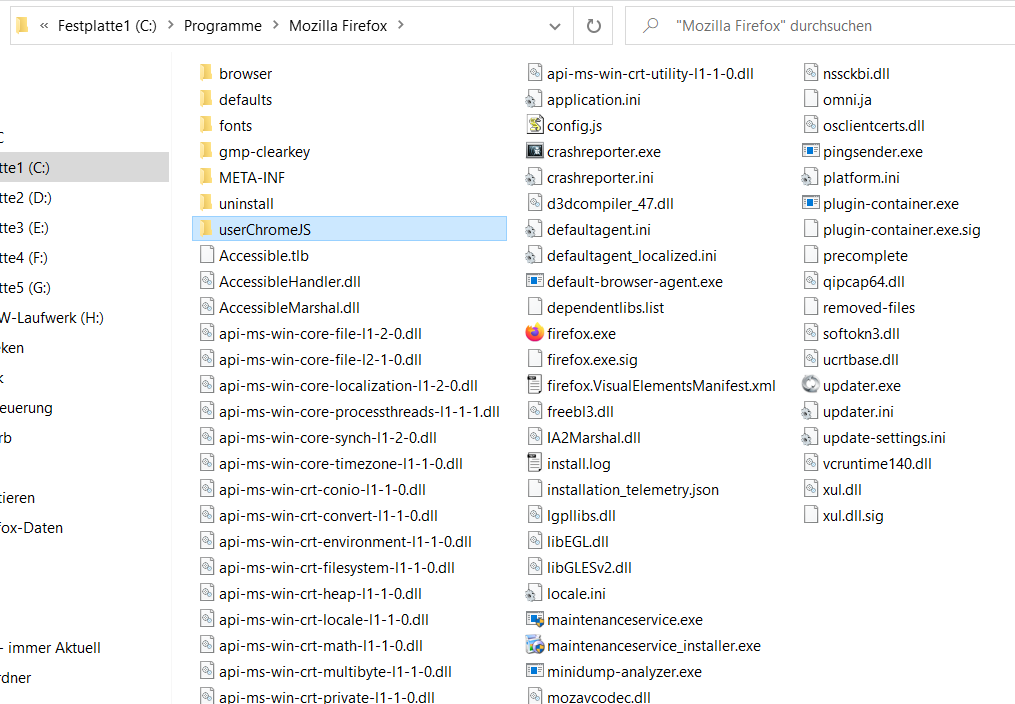This screenshot has width=1015, height=704.
Task: Select the fonts folder name
Action: (236, 126)
